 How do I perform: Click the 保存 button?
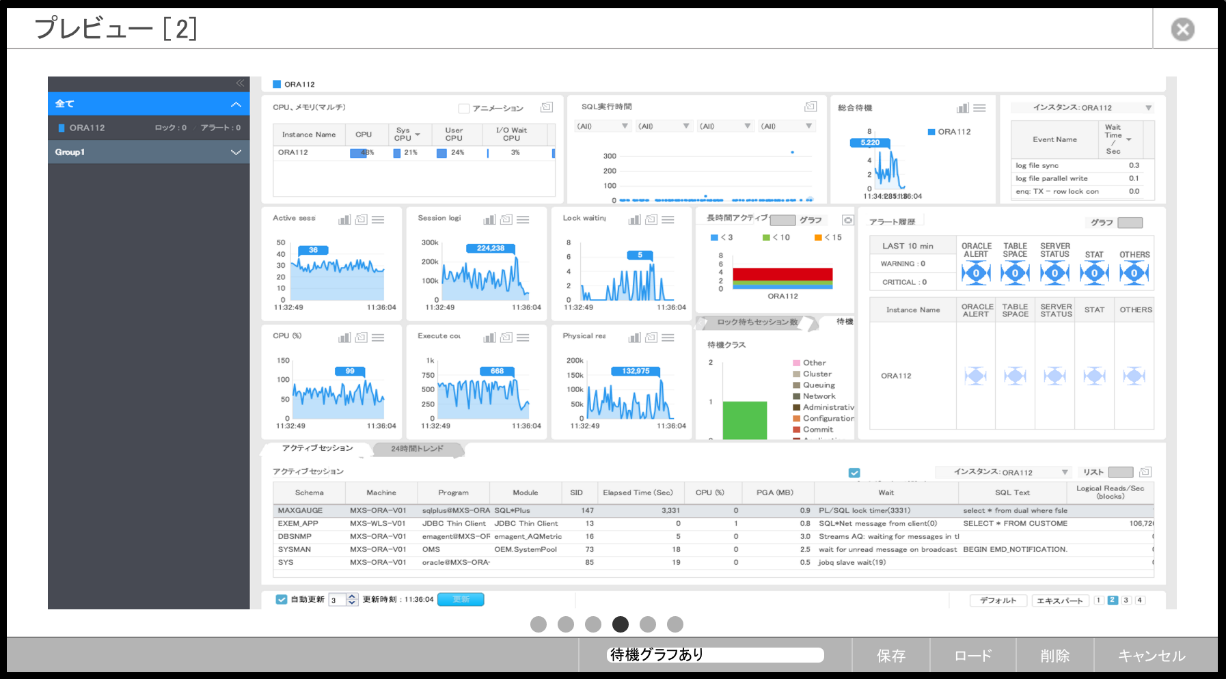coord(891,656)
